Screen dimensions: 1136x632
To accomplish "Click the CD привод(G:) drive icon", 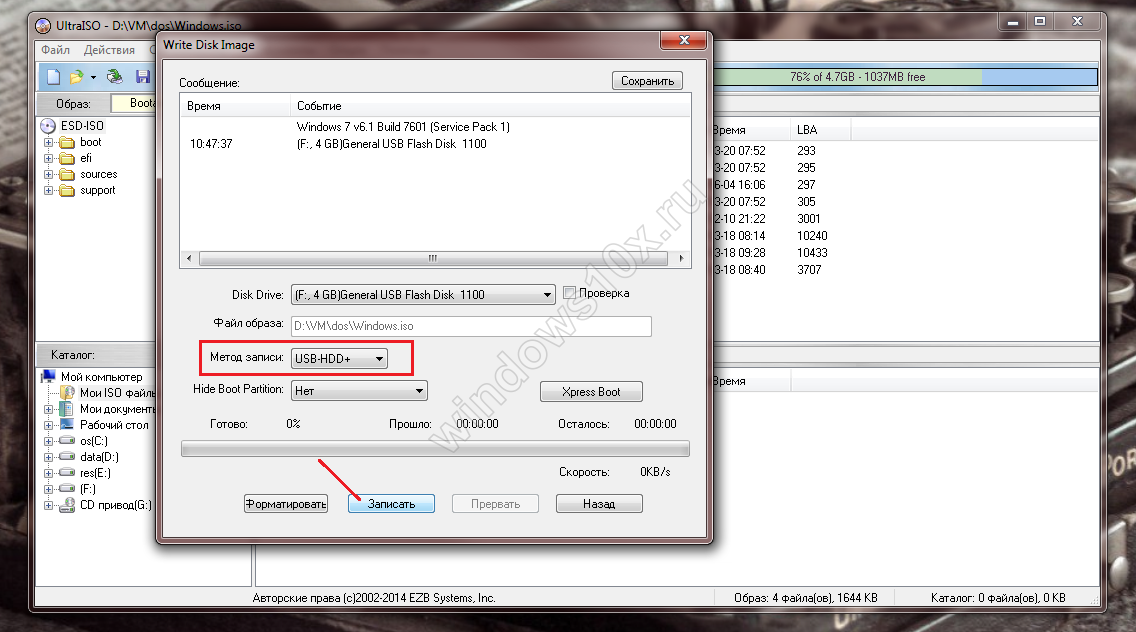I will (67, 504).
